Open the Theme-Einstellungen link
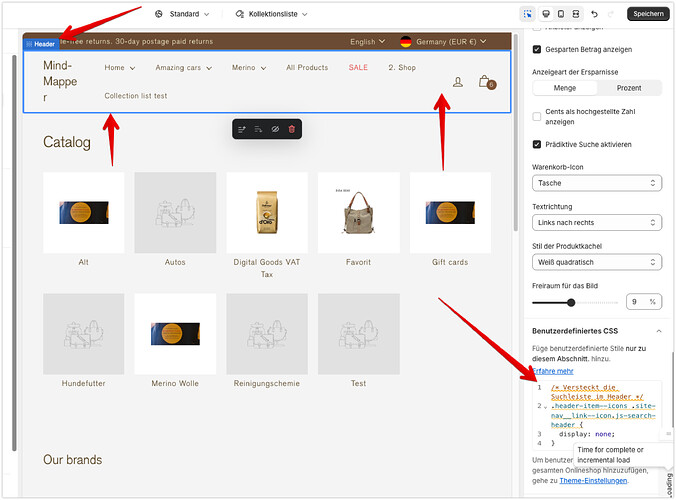Image resolution: width=676 pixels, height=500 pixels. [x=593, y=481]
